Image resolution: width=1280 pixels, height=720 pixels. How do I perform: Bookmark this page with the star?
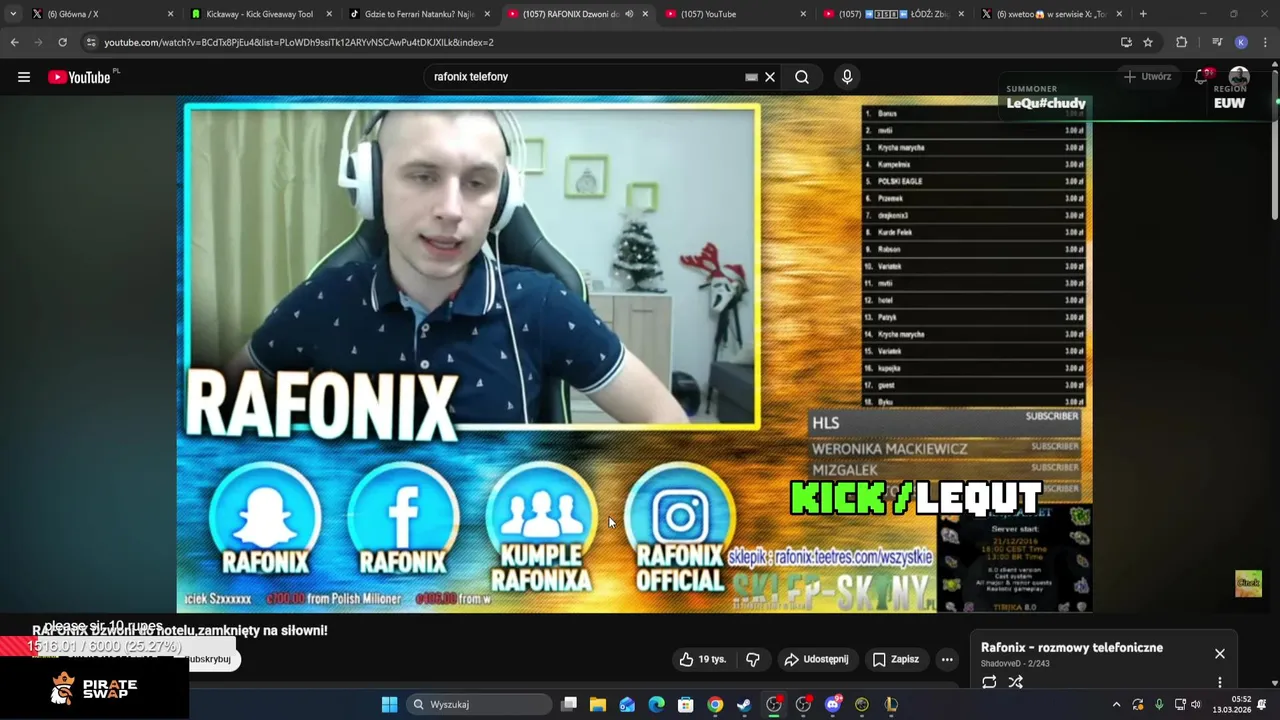click(x=1148, y=42)
